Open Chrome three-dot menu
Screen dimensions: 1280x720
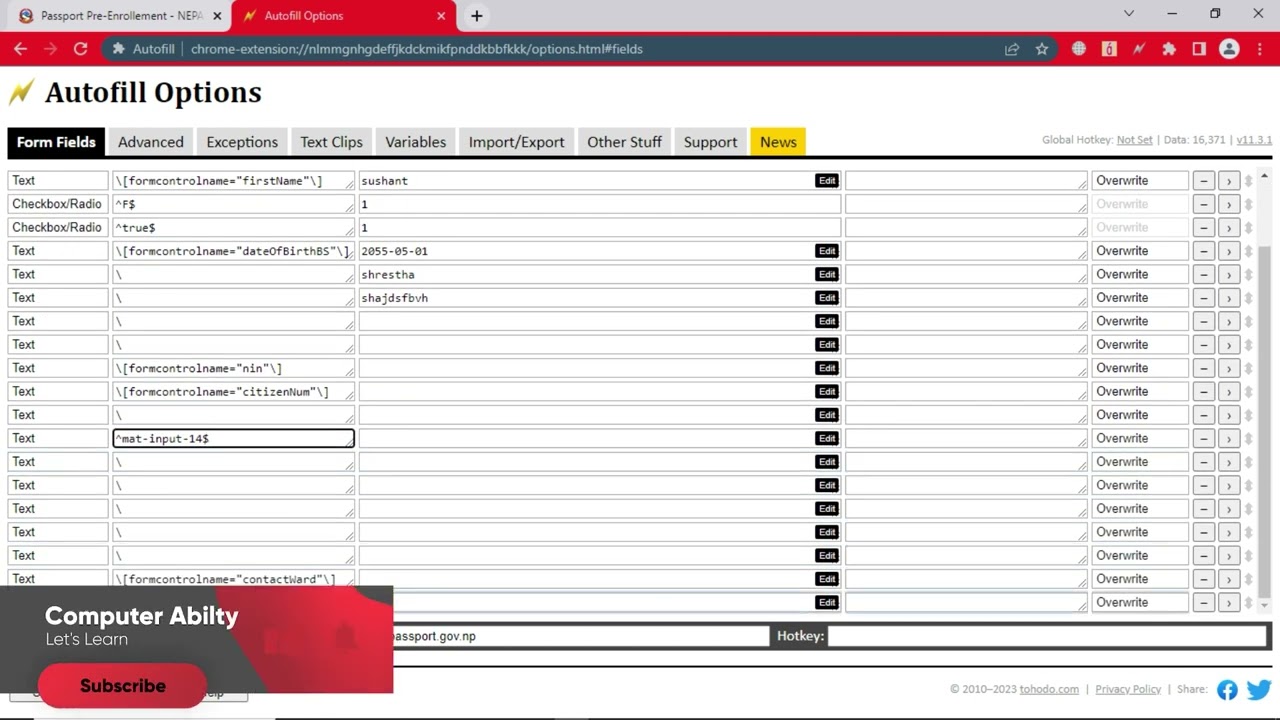coord(1260,49)
